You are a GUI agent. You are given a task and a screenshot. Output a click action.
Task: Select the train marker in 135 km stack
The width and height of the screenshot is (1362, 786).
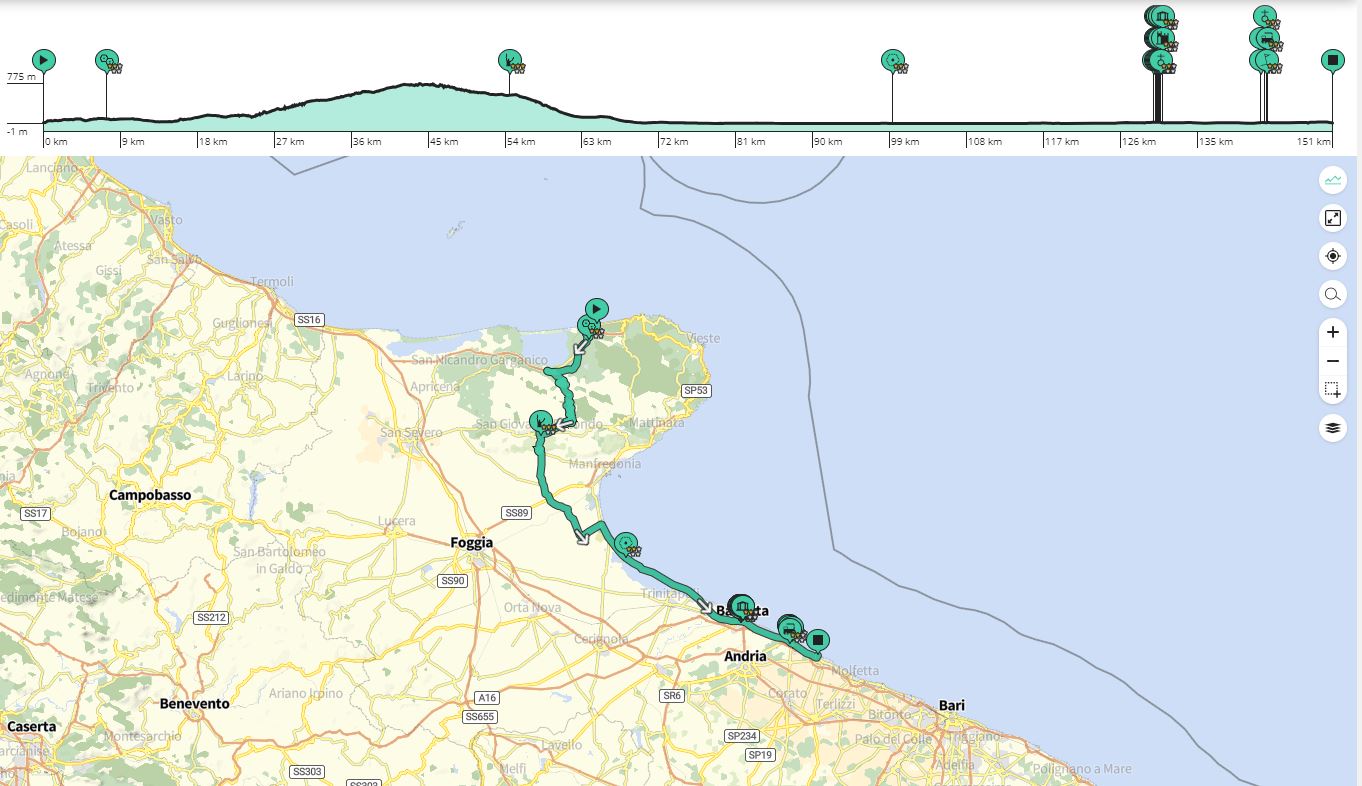click(1267, 38)
